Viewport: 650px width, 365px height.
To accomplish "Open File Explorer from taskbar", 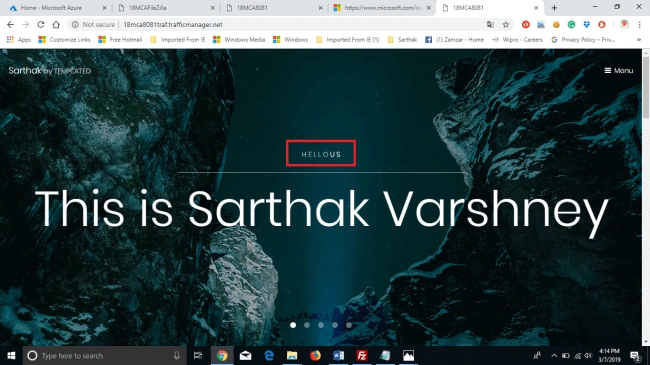I will (292, 355).
